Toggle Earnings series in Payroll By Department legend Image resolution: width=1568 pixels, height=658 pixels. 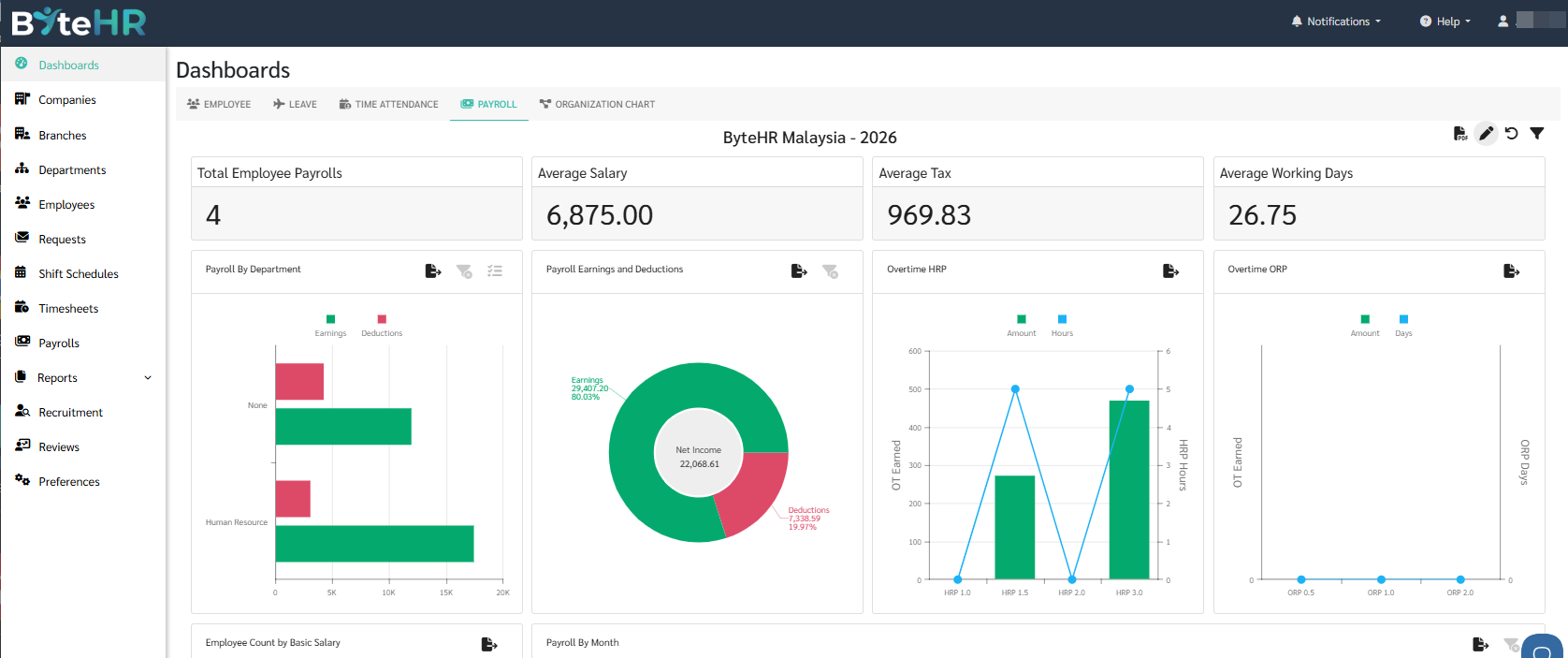pyautogui.click(x=330, y=320)
